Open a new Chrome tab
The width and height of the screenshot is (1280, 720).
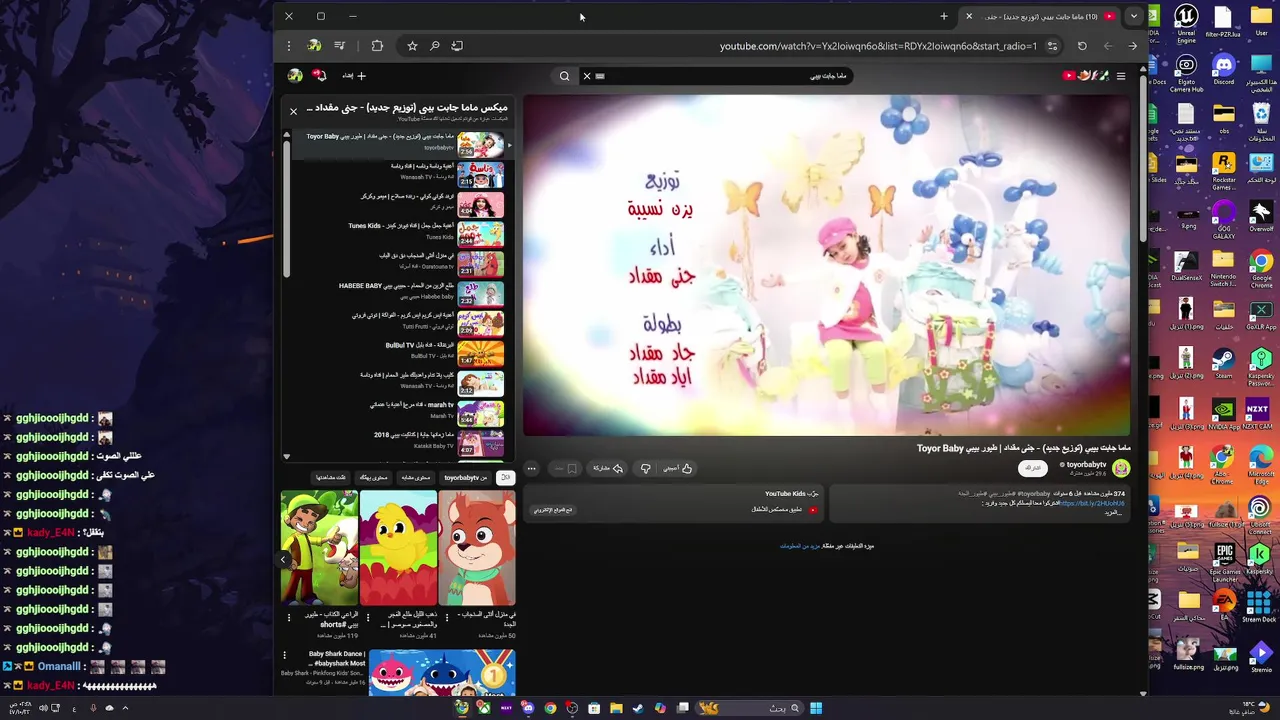(x=944, y=16)
